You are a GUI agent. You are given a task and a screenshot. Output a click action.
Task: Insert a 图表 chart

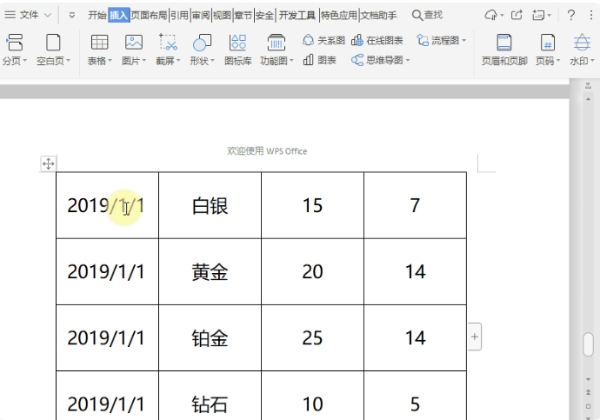(x=320, y=60)
